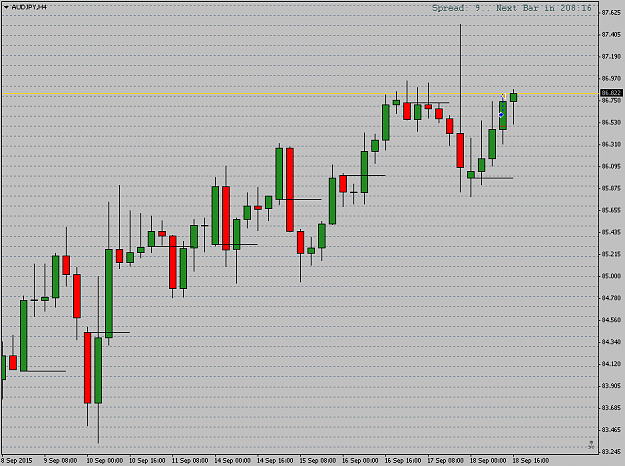
Task: Click the 87.625 price scale label
Action: 611,13
